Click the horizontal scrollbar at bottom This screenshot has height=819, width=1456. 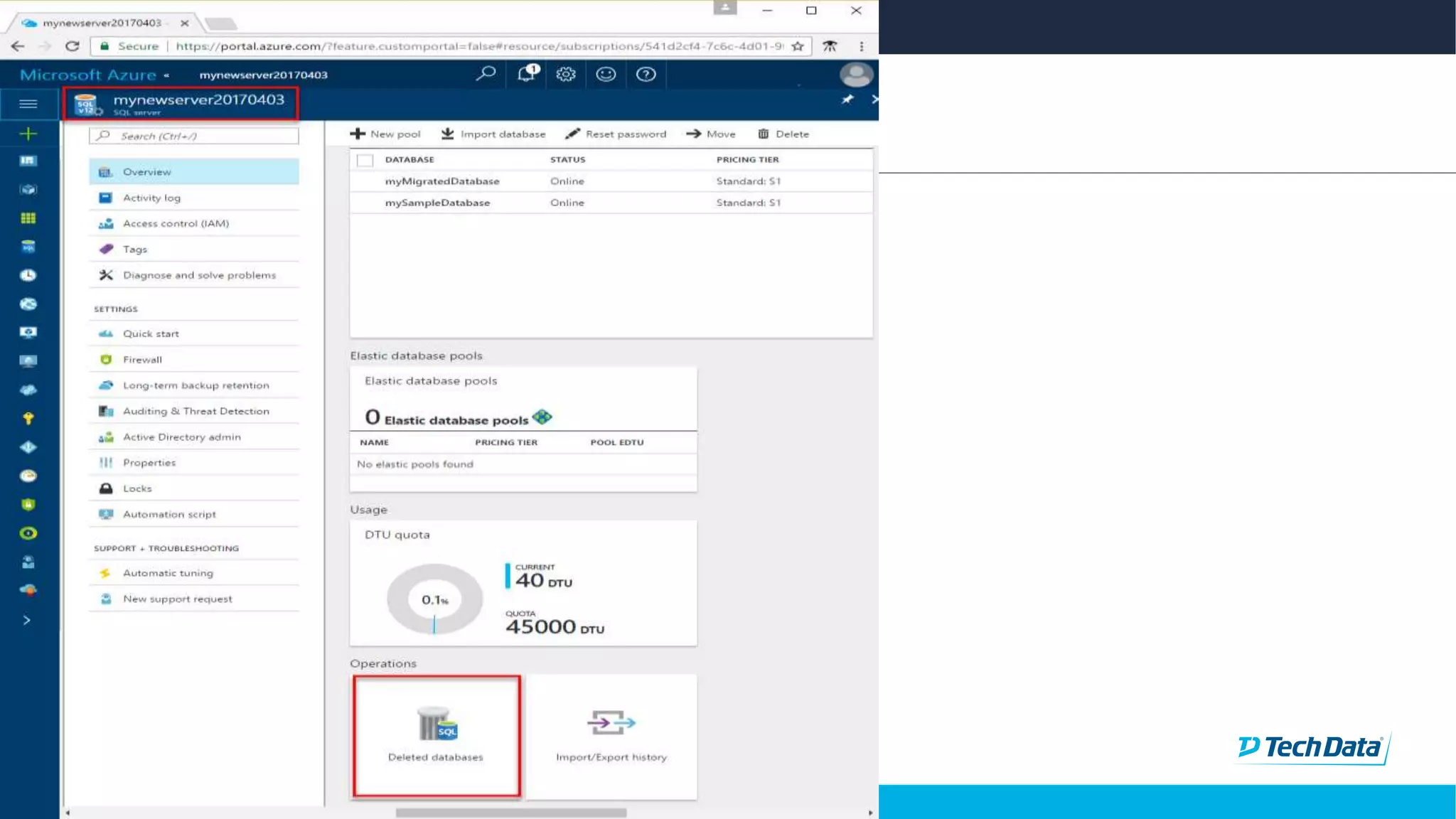coord(510,813)
